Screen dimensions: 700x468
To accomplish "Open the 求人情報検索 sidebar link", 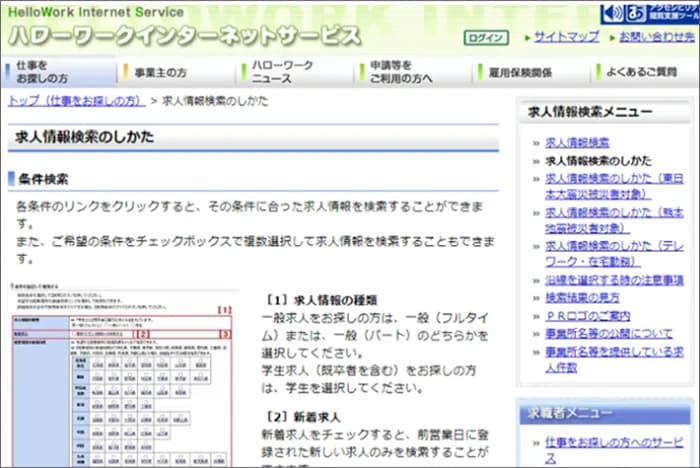I will click(x=577, y=142).
